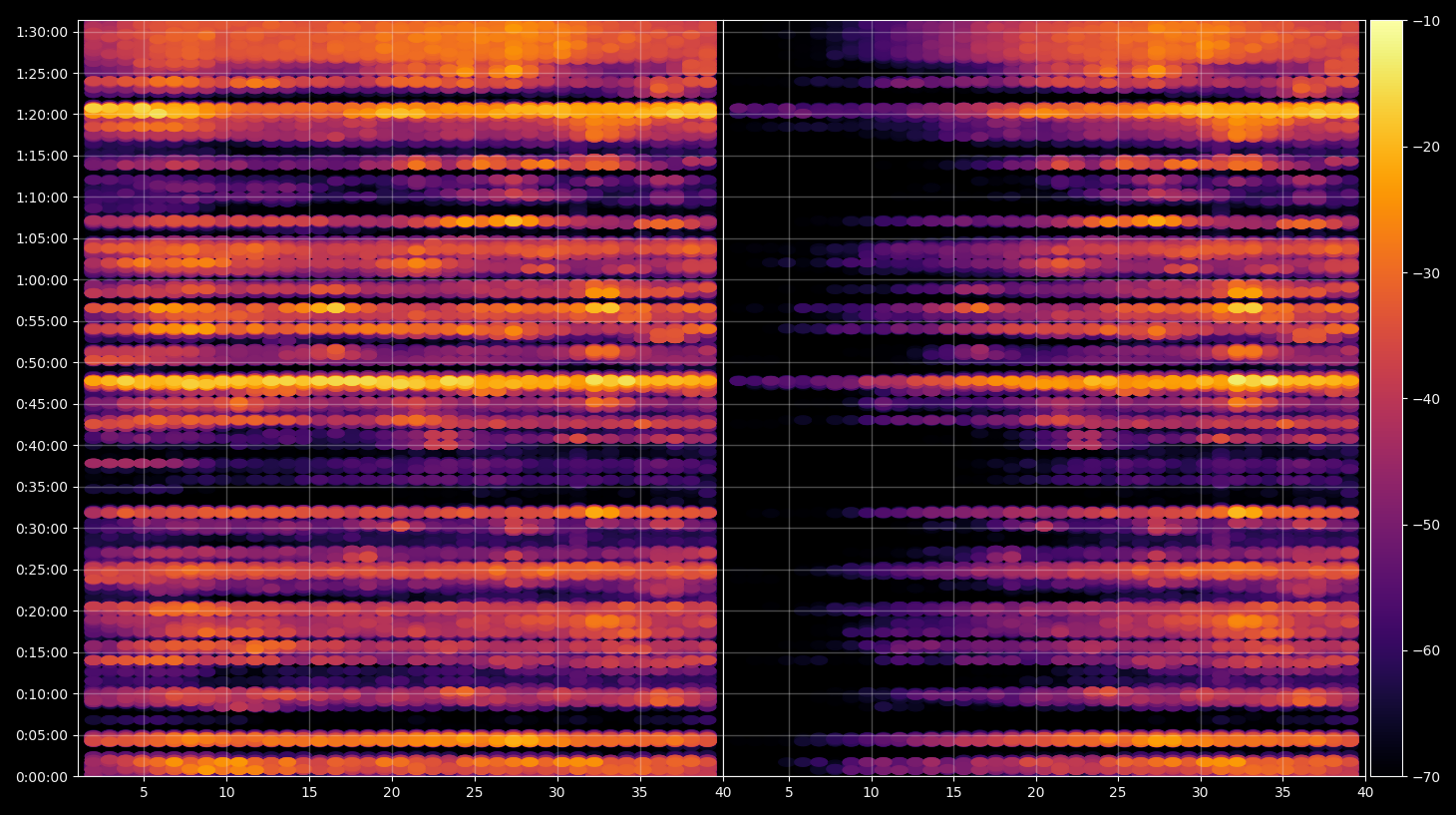The height and width of the screenshot is (815, 1456).
Task: Click the −30 colorbar tick label
Action: click(x=1427, y=273)
